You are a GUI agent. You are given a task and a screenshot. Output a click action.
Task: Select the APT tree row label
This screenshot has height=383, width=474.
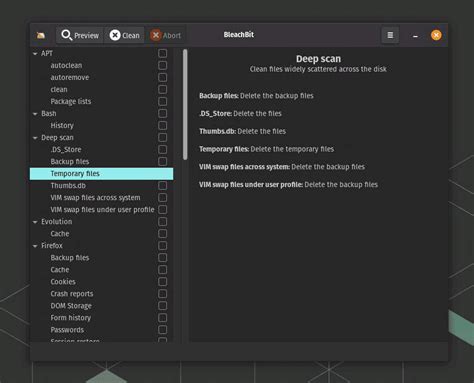pyautogui.click(x=47, y=53)
